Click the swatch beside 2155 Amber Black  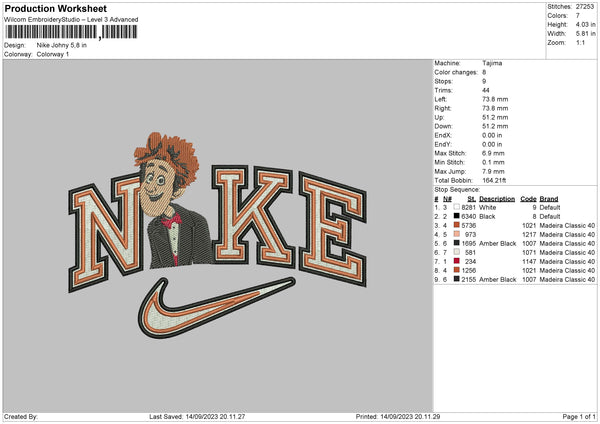pyautogui.click(x=456, y=279)
